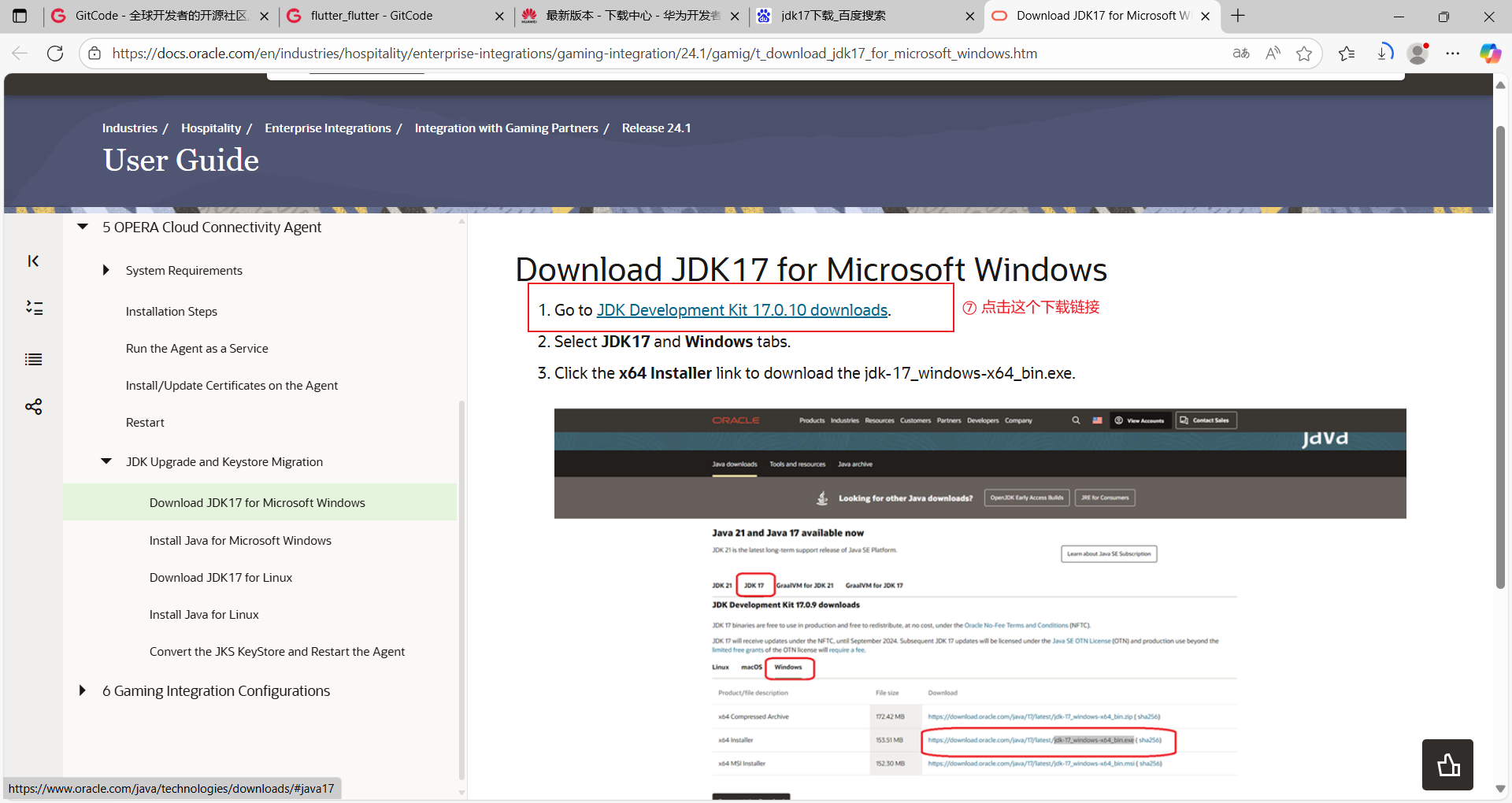Close the Download JDK17 tab
Screen dimensions: 1512x803
[1205, 16]
